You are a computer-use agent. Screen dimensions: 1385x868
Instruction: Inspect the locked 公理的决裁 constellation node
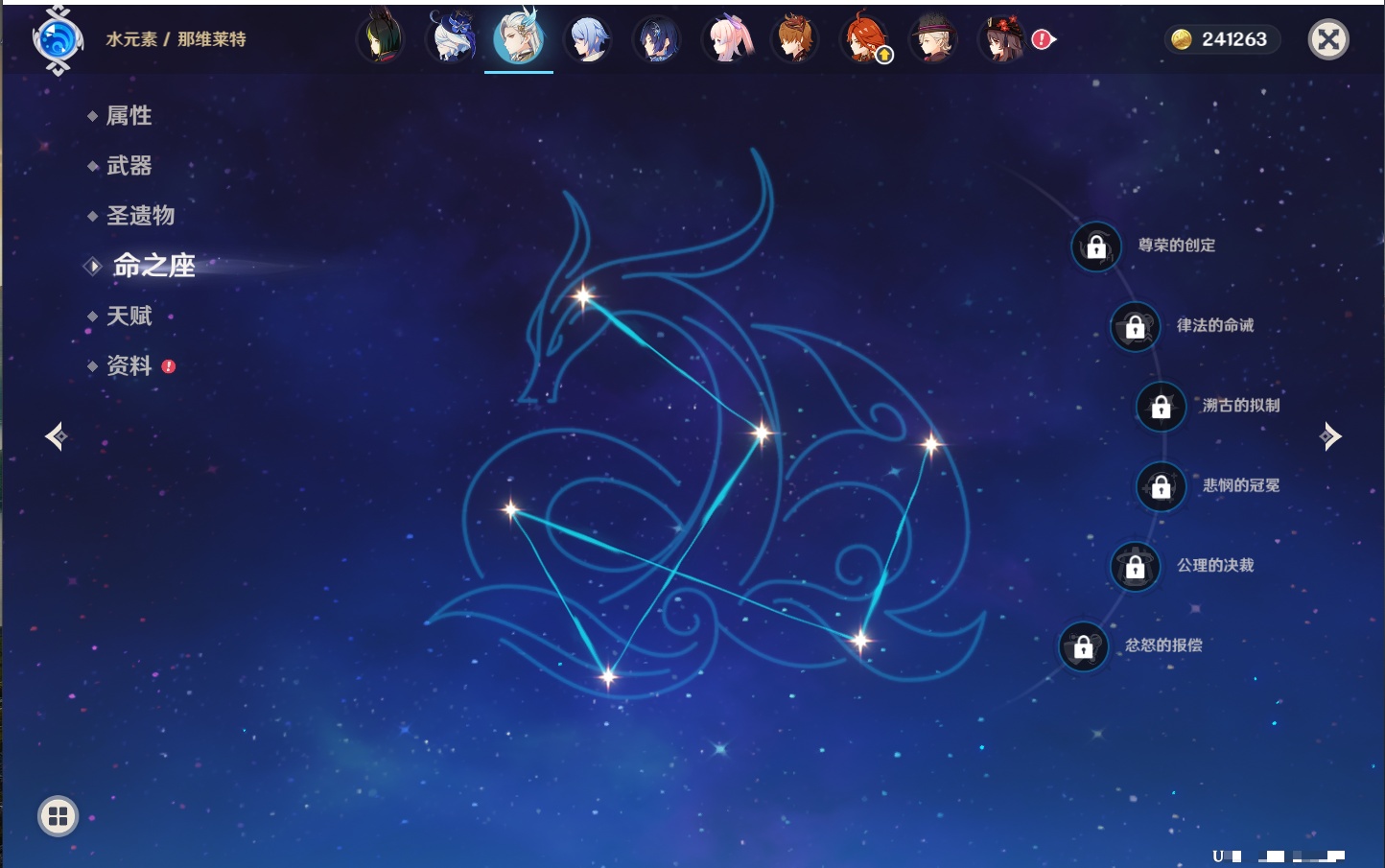1135,566
